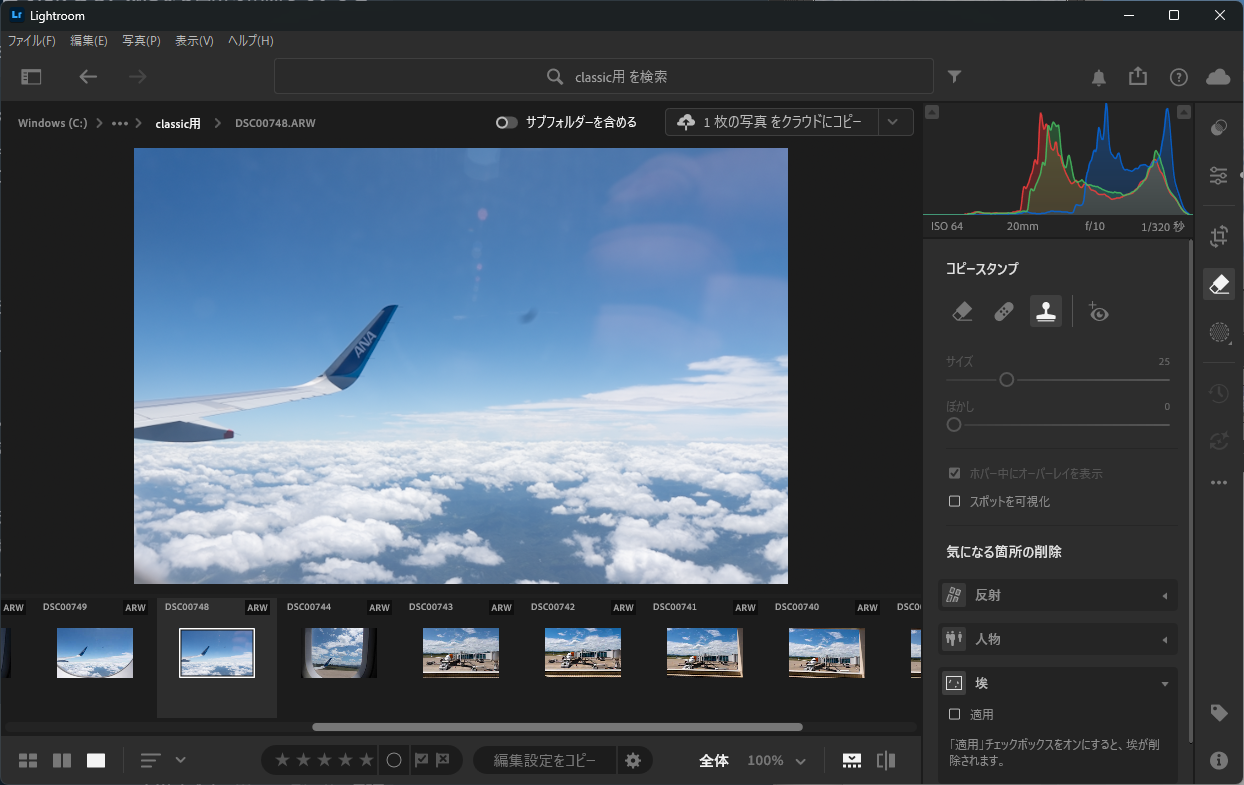Viewport: 1244px width, 785px height.
Task: Open the 表示(V) menu
Action: [x=194, y=41]
